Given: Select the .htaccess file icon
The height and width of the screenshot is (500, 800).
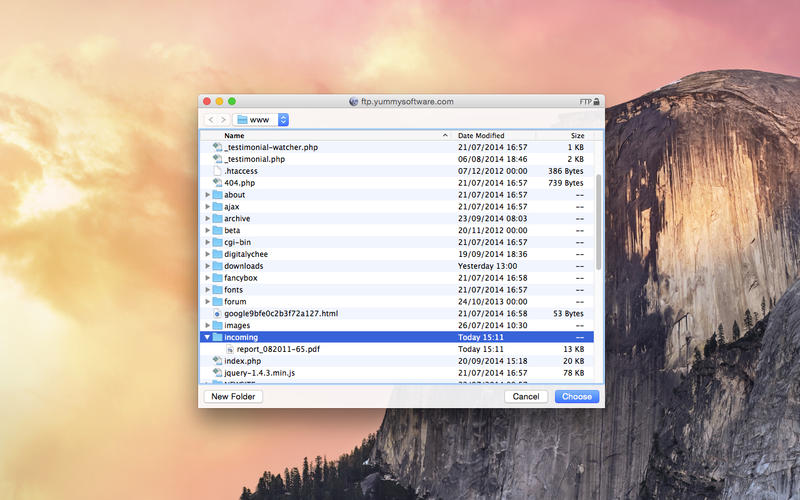Looking at the screenshot, I should click(x=217, y=171).
